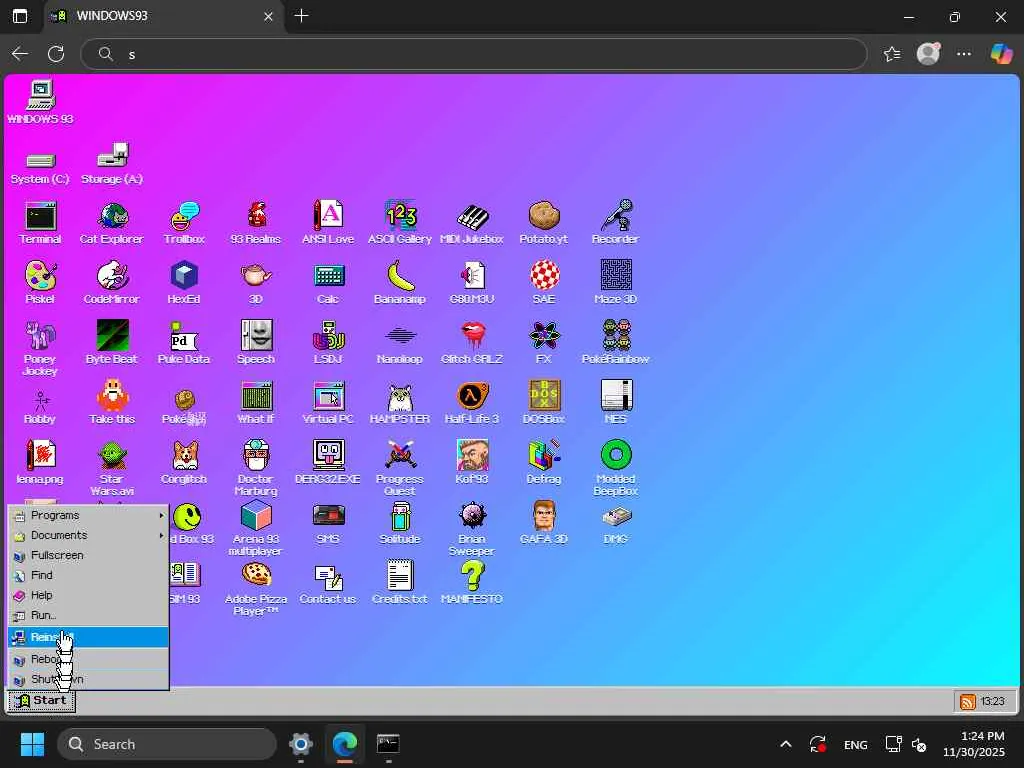1024x768 pixels.
Task: Open HexEd icon
Action: pos(184,283)
